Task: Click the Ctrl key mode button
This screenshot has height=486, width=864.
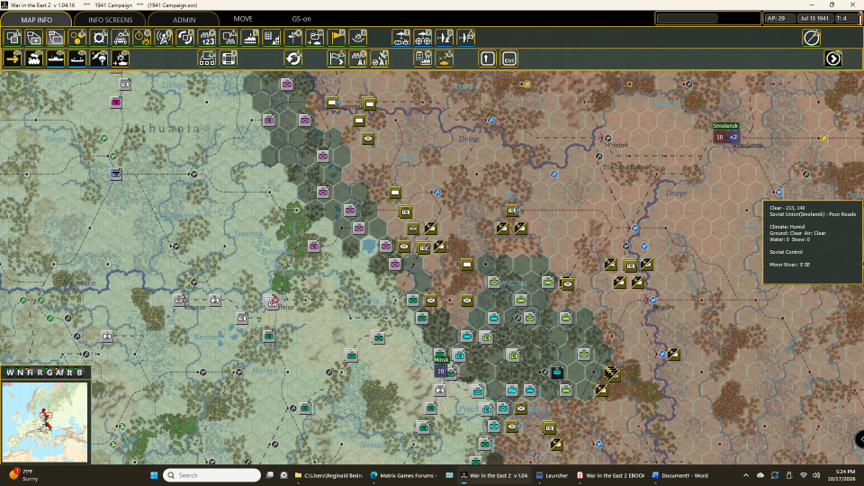Action: pyautogui.click(x=509, y=58)
